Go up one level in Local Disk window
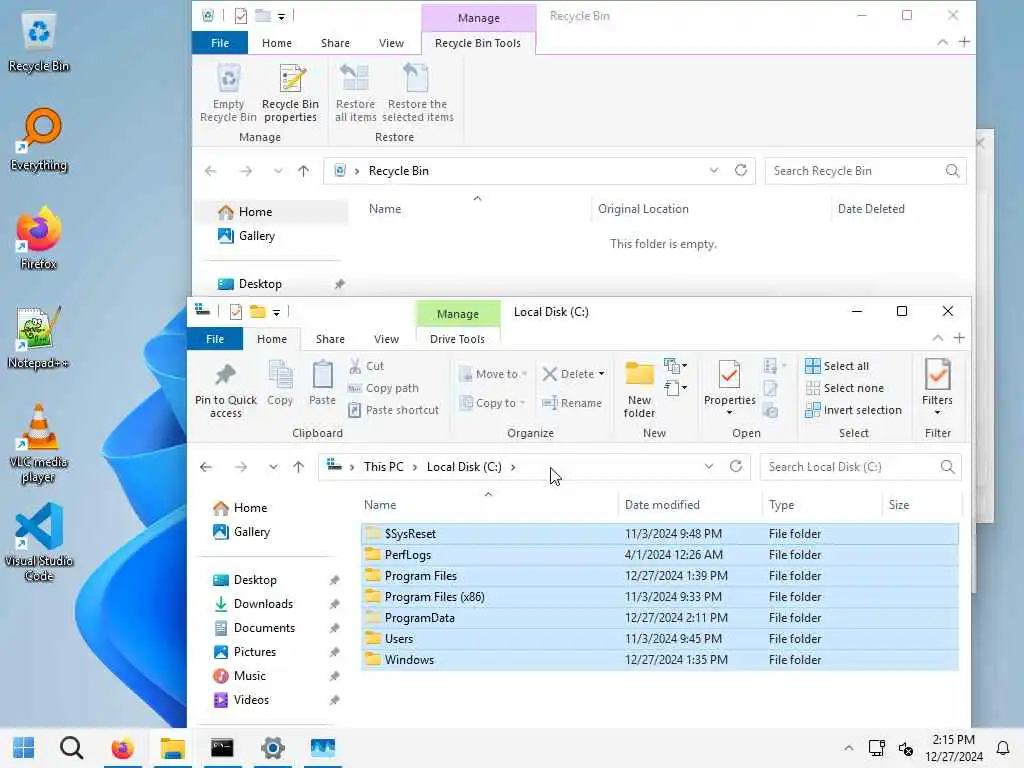The height and width of the screenshot is (768, 1024). click(x=298, y=467)
